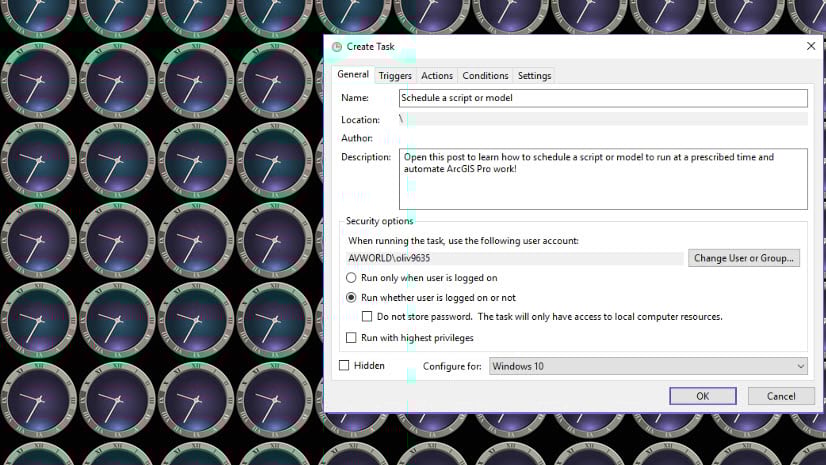Expand the Configure for dropdown
The width and height of the screenshot is (826, 465).
tap(648, 366)
